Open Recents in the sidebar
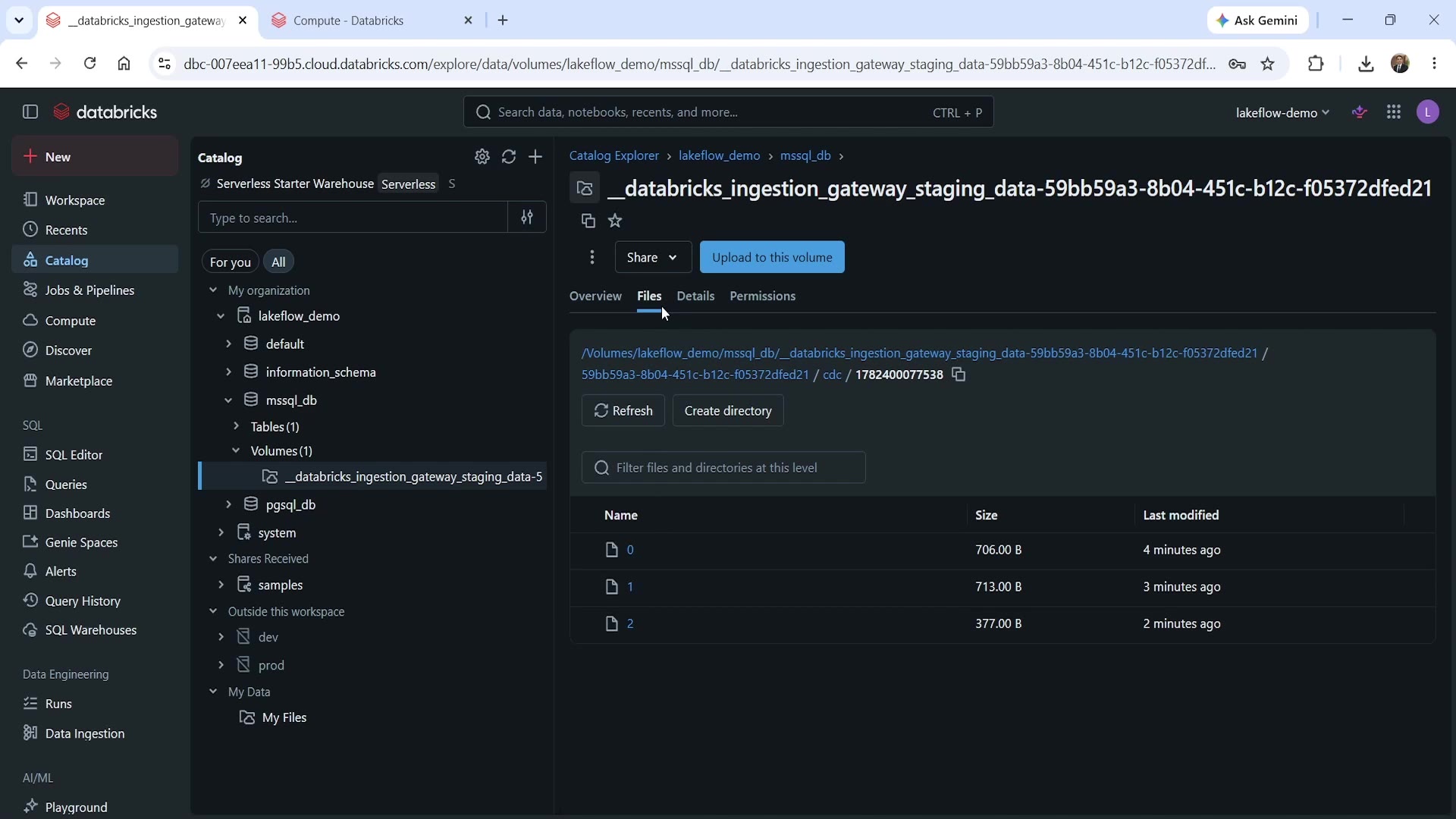Image resolution: width=1456 pixels, height=819 pixels. [95, 230]
